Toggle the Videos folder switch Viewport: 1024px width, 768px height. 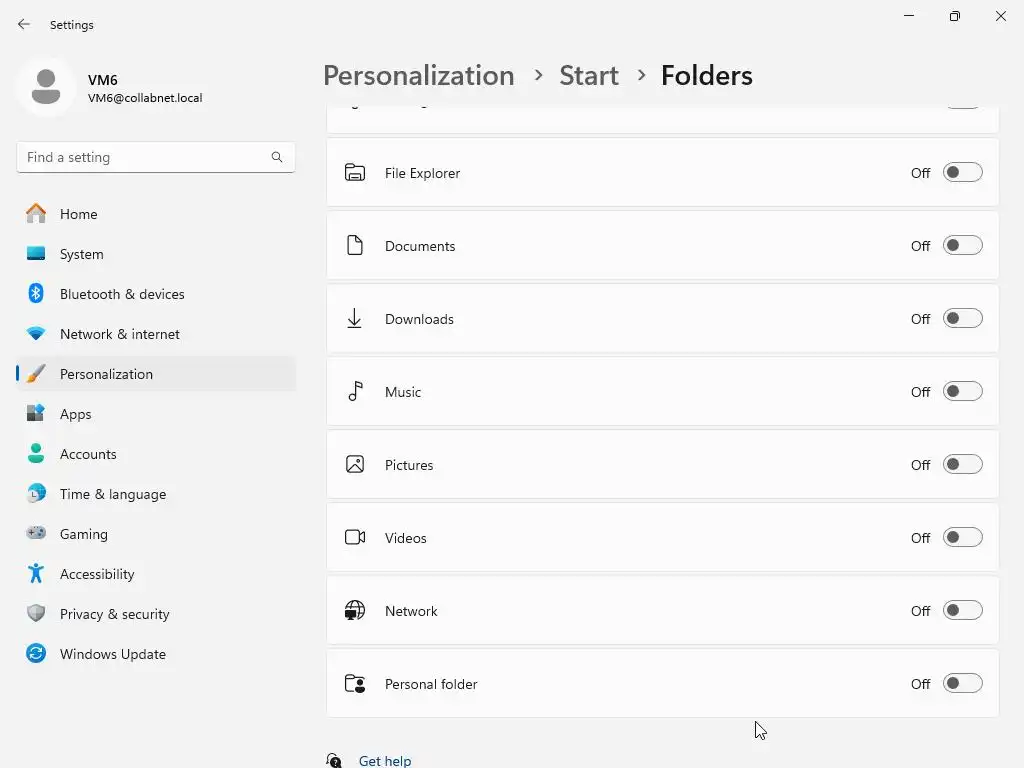[x=962, y=538]
